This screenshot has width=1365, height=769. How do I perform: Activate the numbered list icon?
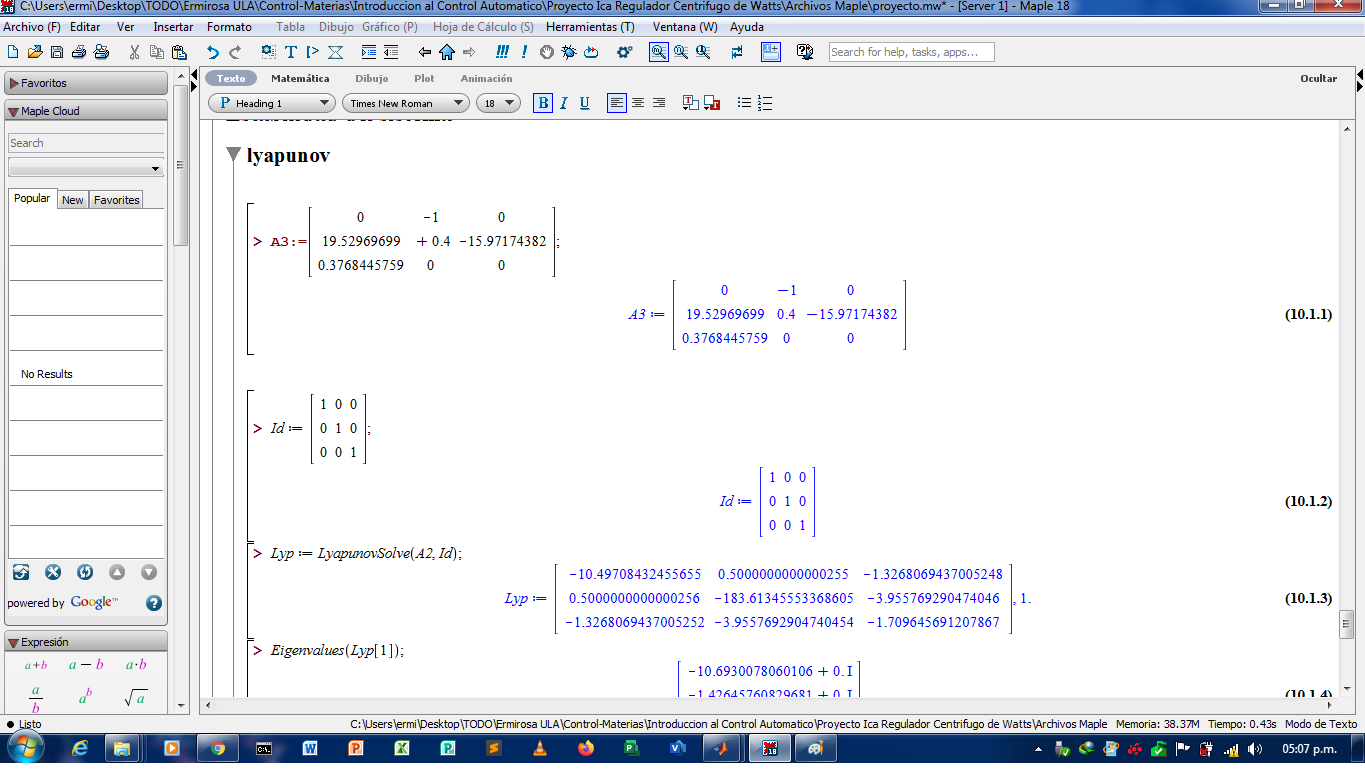[764, 102]
